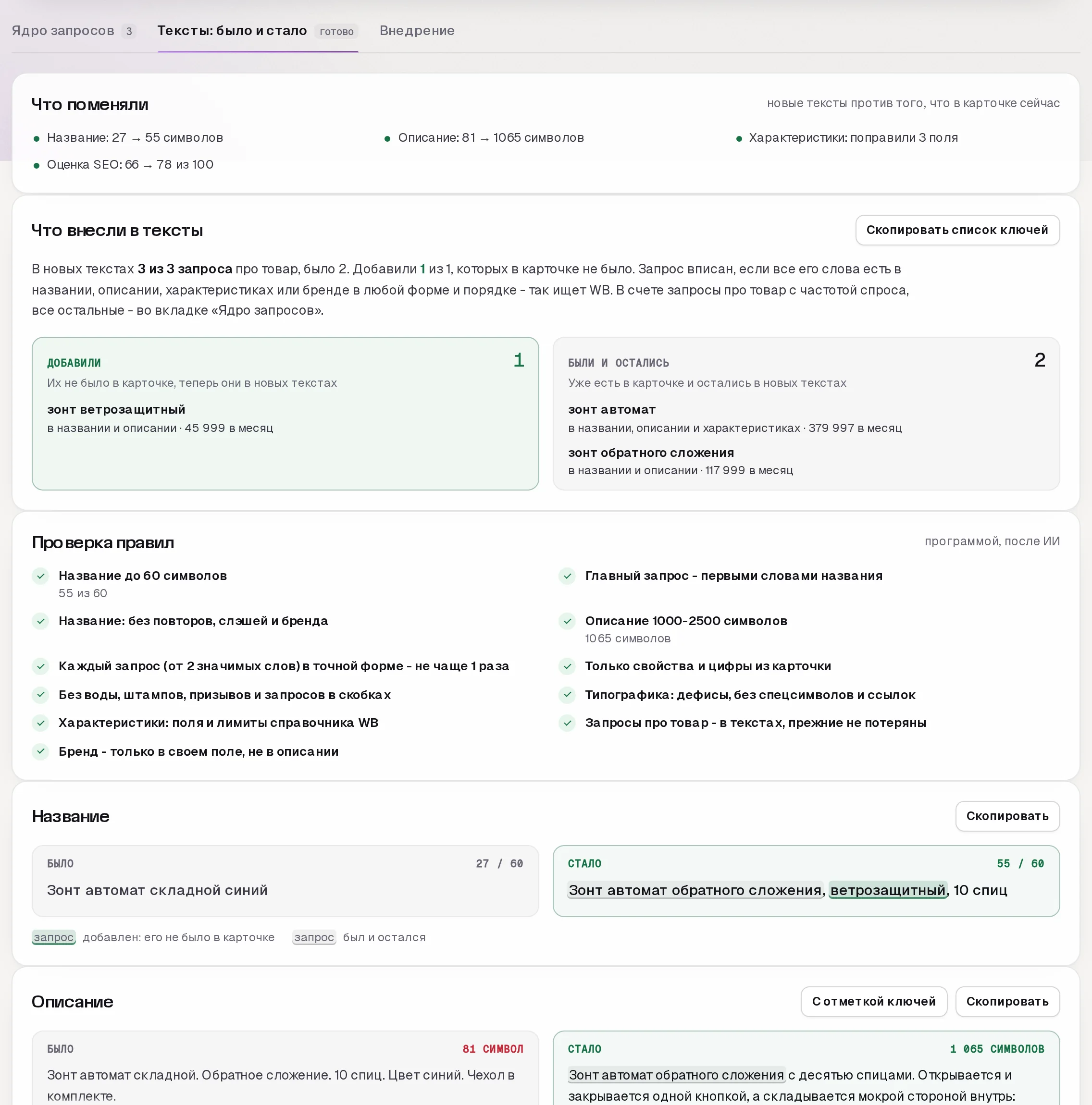The image size is (1092, 1105).
Task: Click checkmark beside Главный запрос - первыми словами
Action: [567, 576]
